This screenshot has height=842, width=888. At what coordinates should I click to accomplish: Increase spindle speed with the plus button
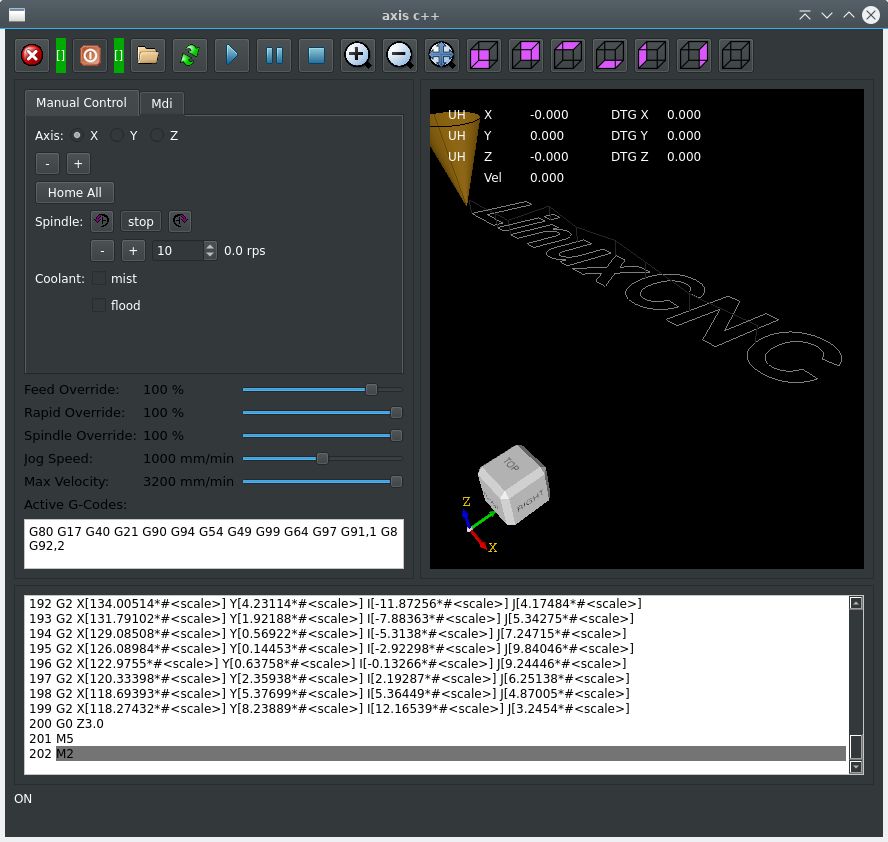click(133, 250)
